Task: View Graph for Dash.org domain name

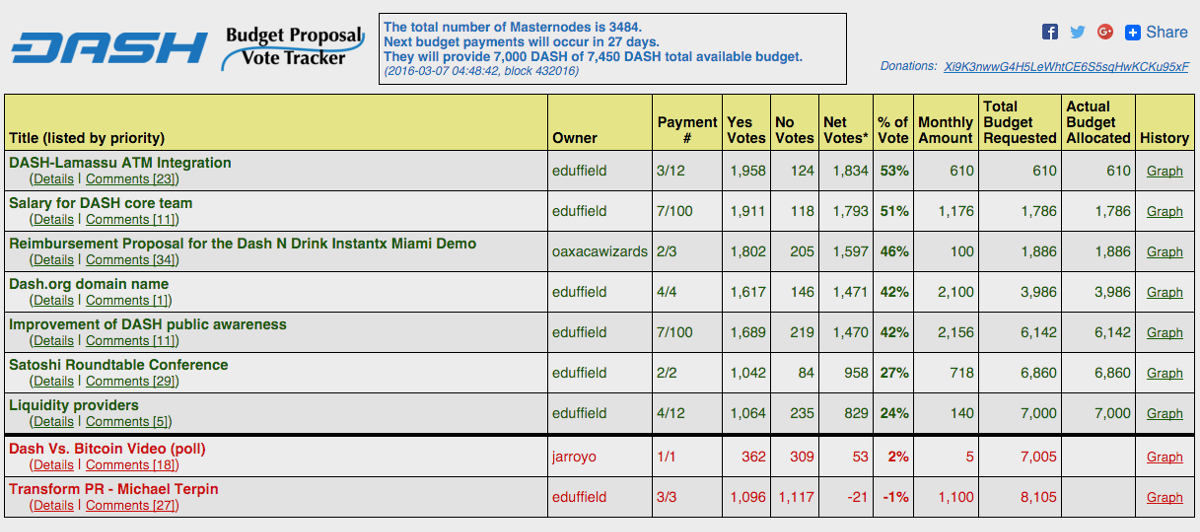Action: [1164, 292]
